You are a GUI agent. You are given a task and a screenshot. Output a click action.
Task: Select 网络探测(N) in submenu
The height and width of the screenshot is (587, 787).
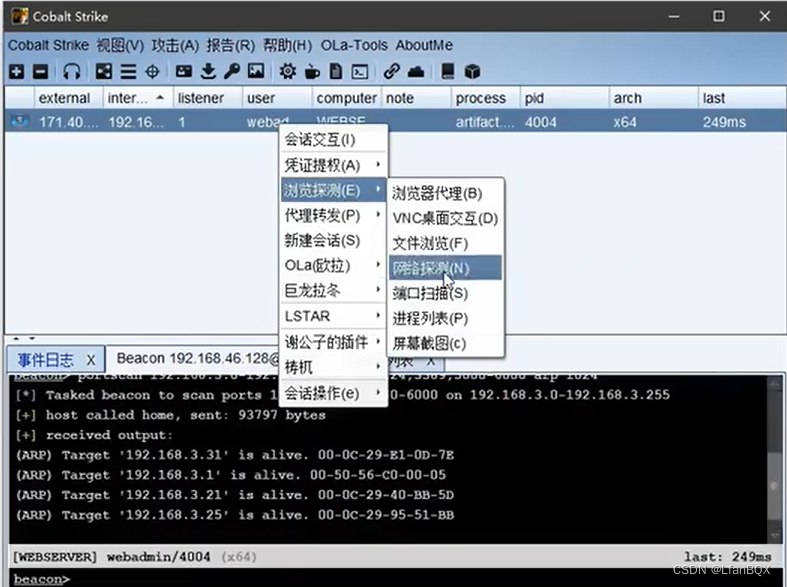coord(445,268)
